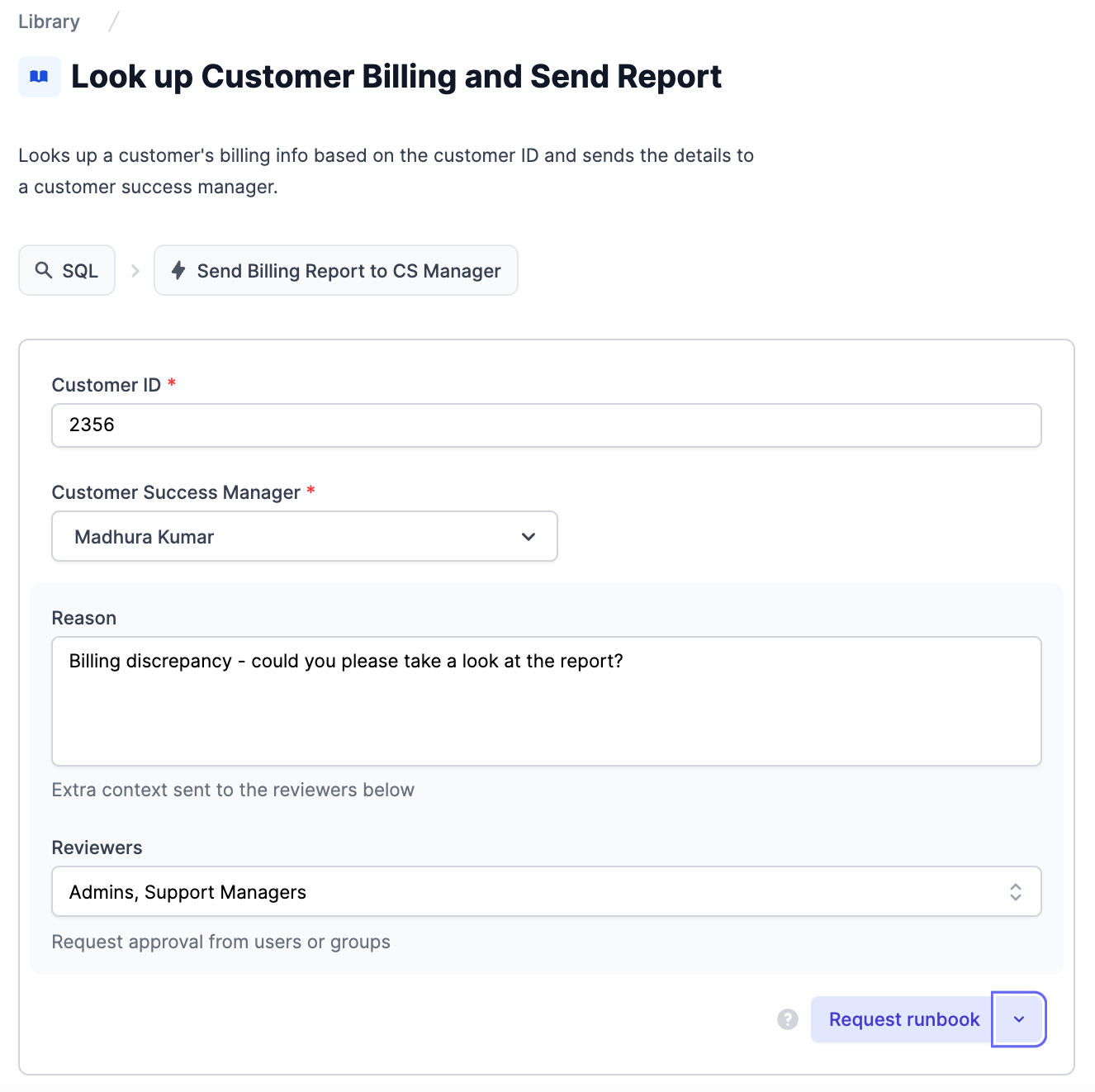Click the Customer ID label
This screenshot has width=1095, height=1092.
tap(107, 385)
